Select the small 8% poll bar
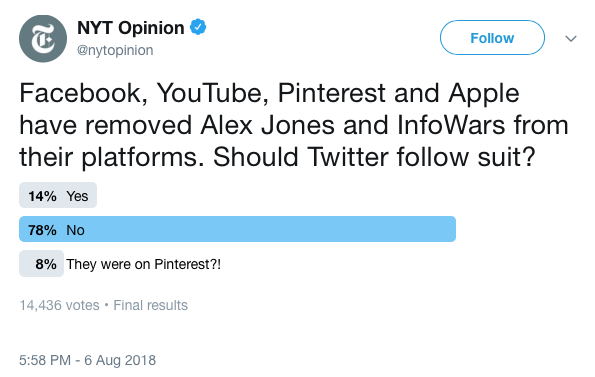Screen dimensions: 595x377 [x=41, y=264]
